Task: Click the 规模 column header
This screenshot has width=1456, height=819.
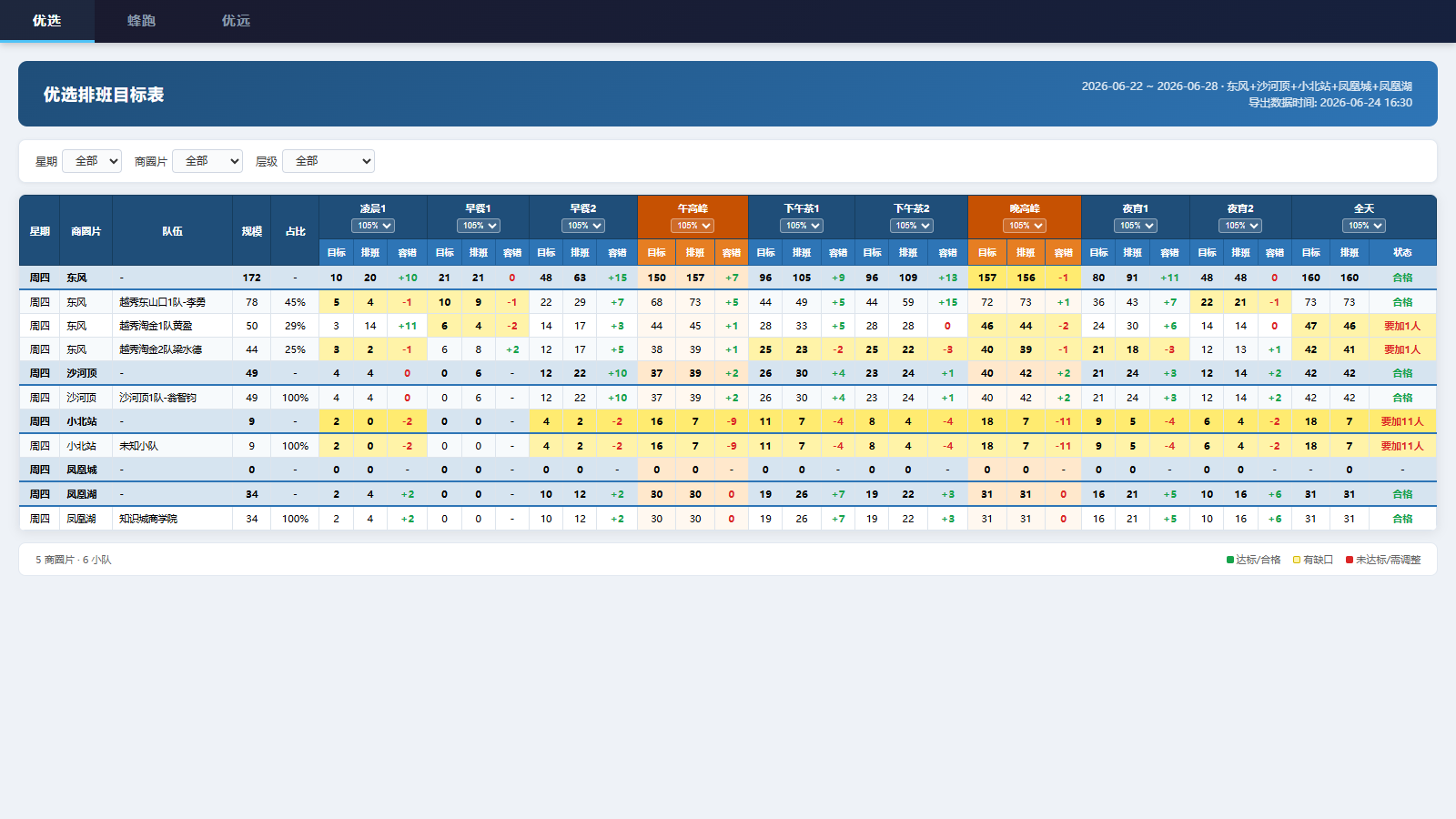Action: coord(252,231)
